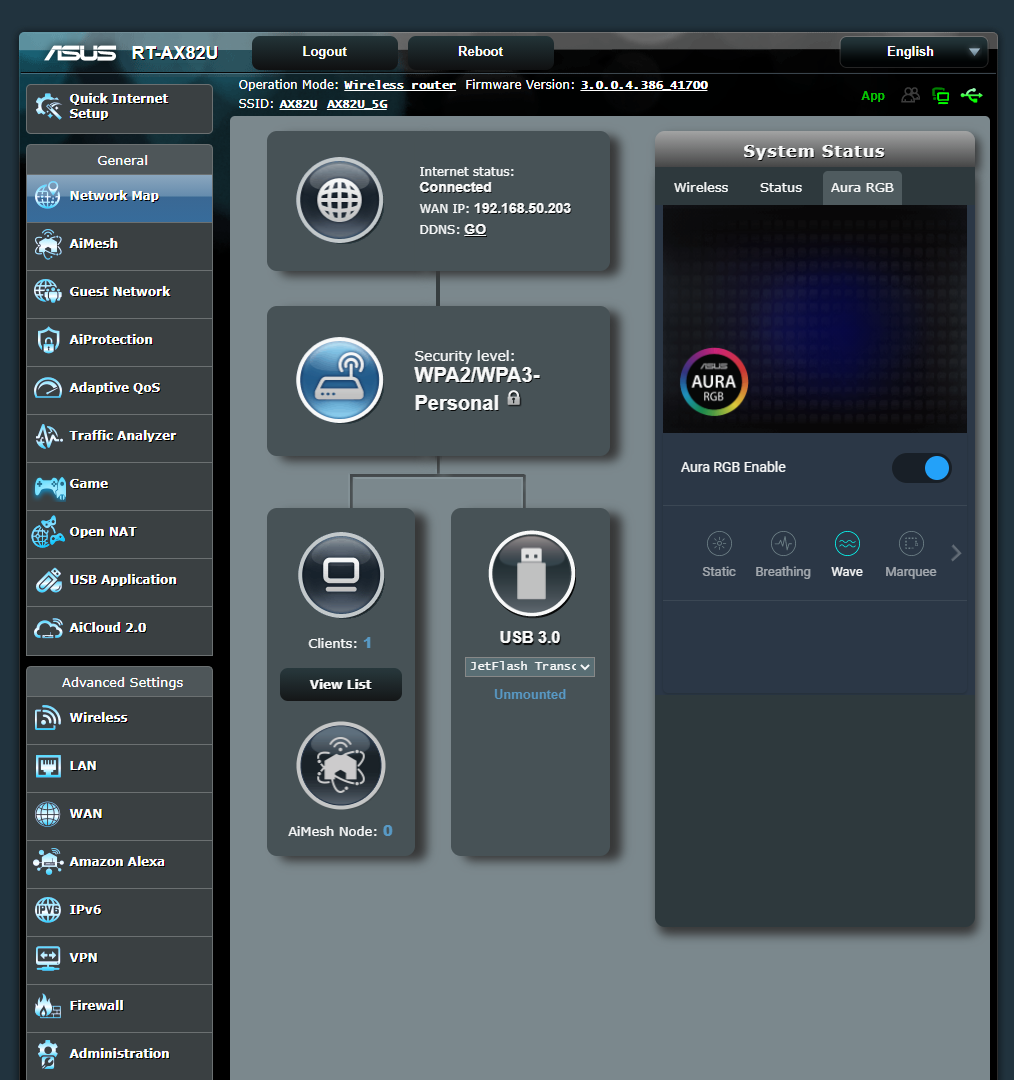Show more lighting effects with right chevron
The width and height of the screenshot is (1014, 1080).
(x=956, y=553)
